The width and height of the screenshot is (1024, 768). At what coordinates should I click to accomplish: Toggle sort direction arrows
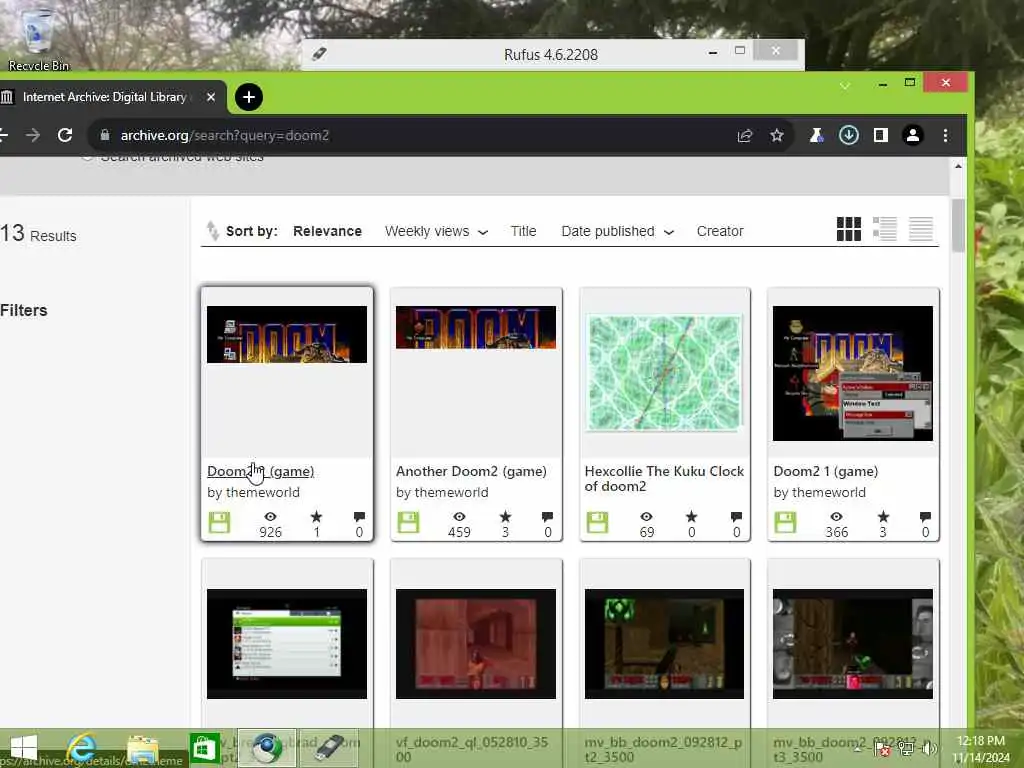(x=212, y=231)
